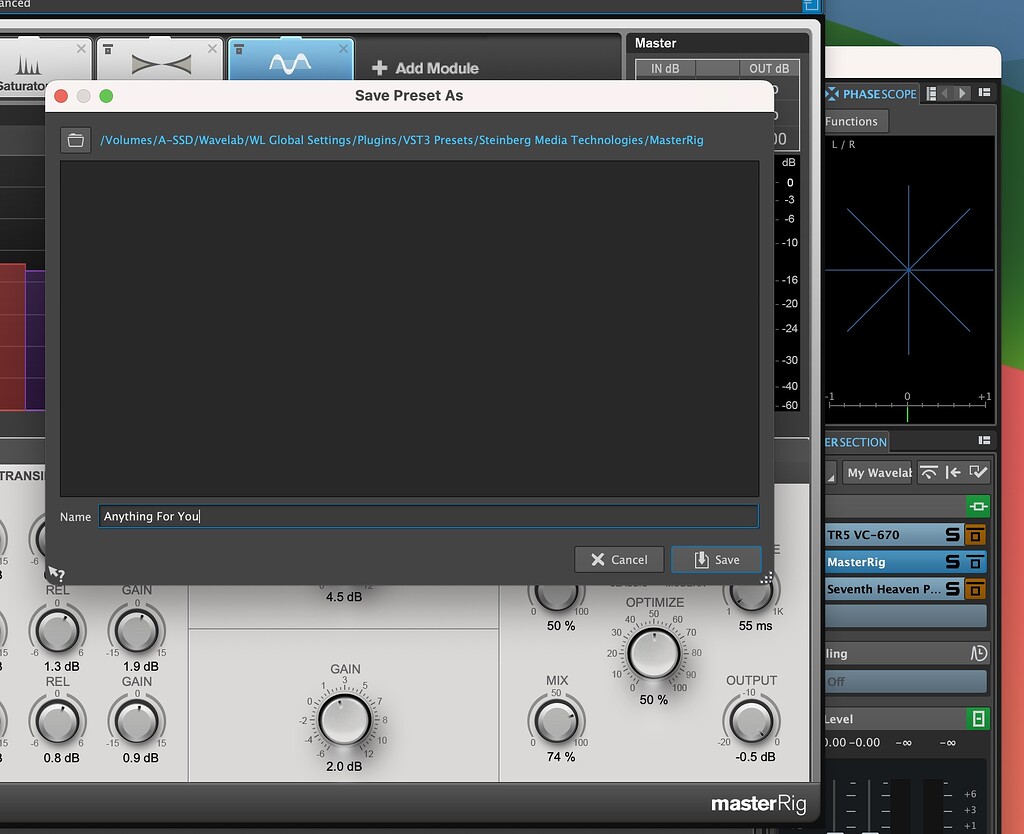Bypass the Seventh Heaven plugin slot

coord(976,590)
